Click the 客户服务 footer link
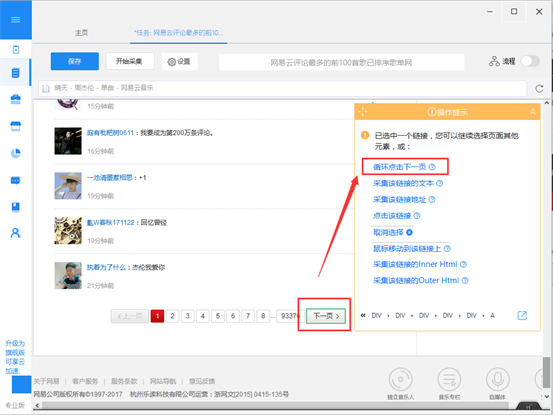 (85, 381)
